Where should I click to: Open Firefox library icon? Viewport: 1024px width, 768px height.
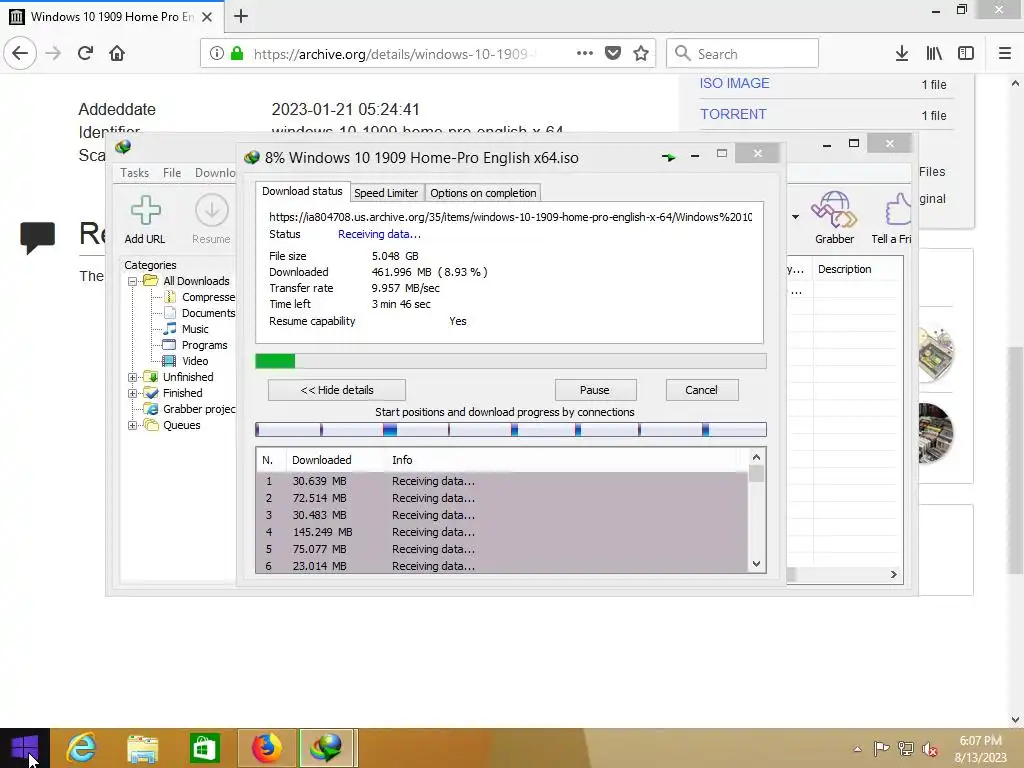click(934, 54)
